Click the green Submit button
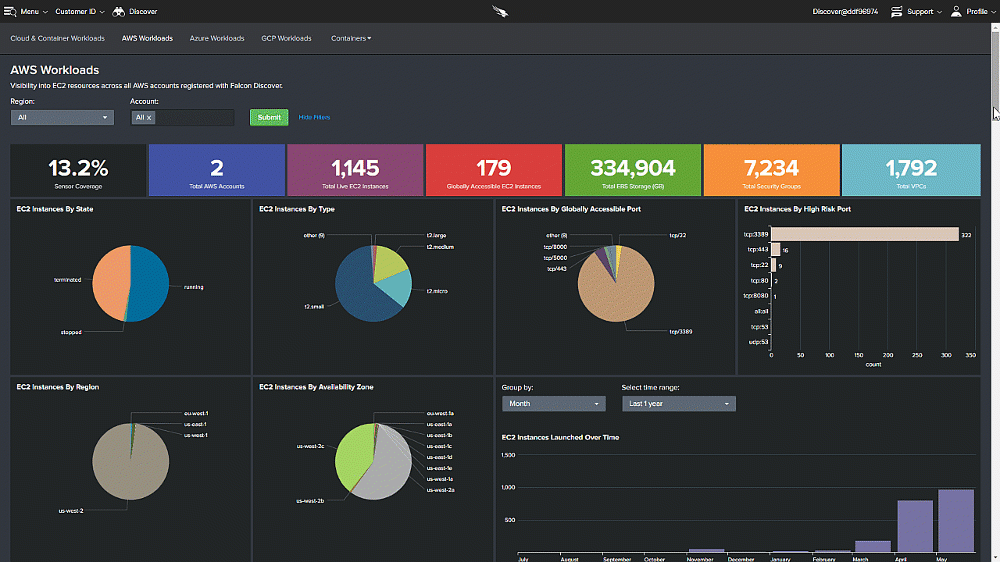1000x562 pixels. (269, 118)
